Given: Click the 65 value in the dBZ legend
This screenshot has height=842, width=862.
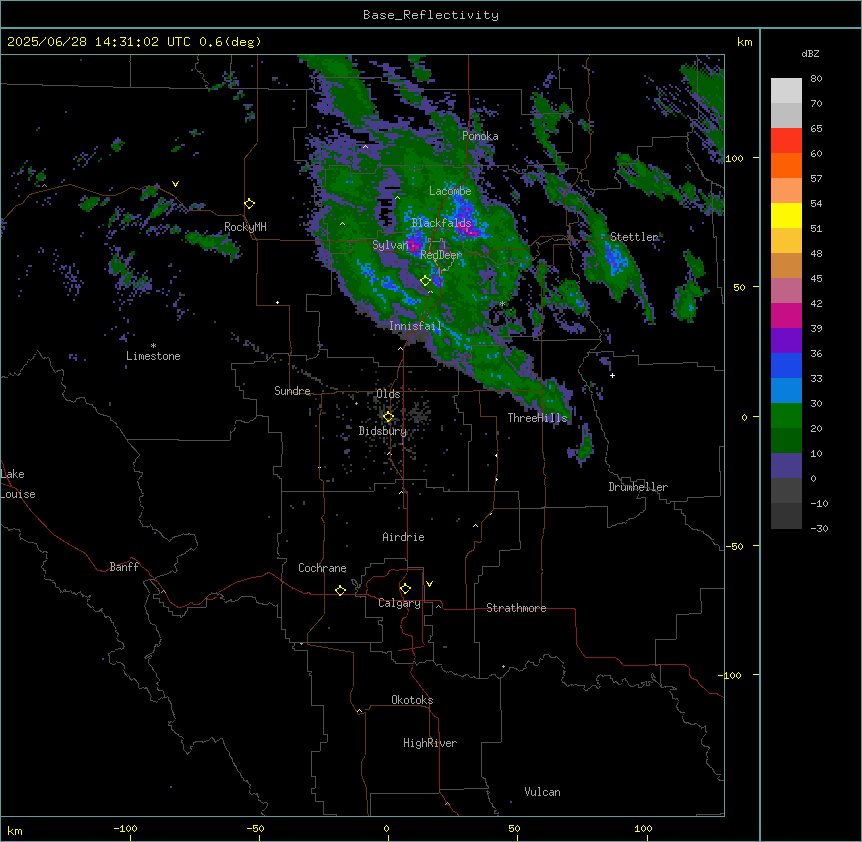Looking at the screenshot, I should pyautogui.click(x=816, y=129).
